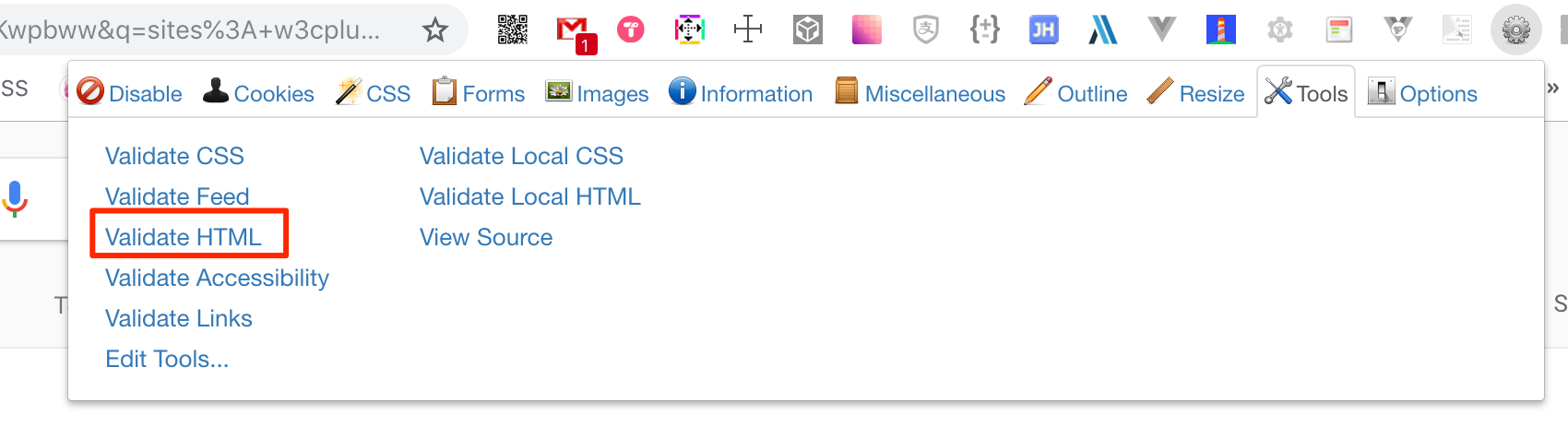
Task: Open the Disable tab
Action: coord(130,93)
